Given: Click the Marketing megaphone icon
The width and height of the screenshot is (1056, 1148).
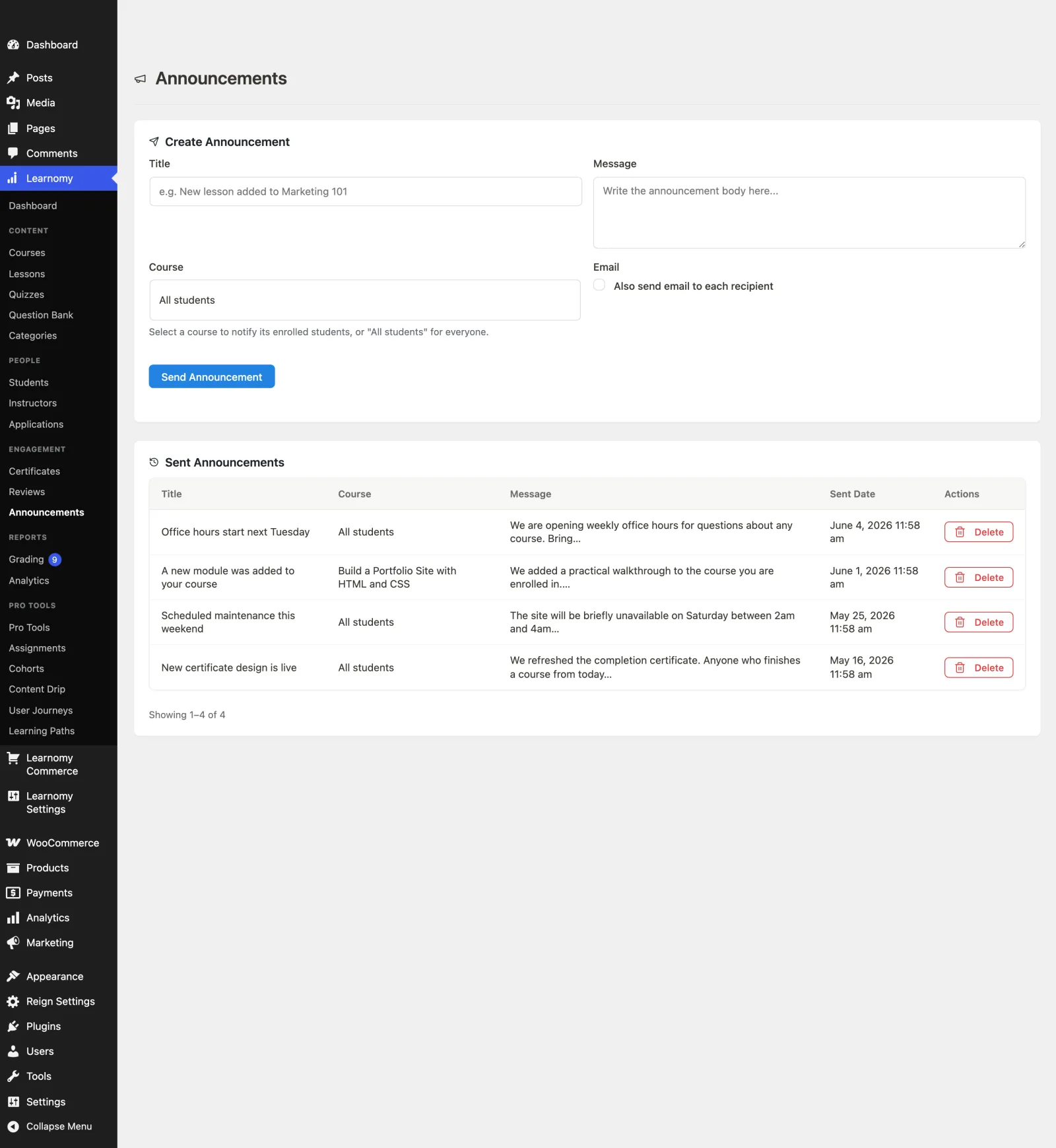Looking at the screenshot, I should tap(13, 943).
